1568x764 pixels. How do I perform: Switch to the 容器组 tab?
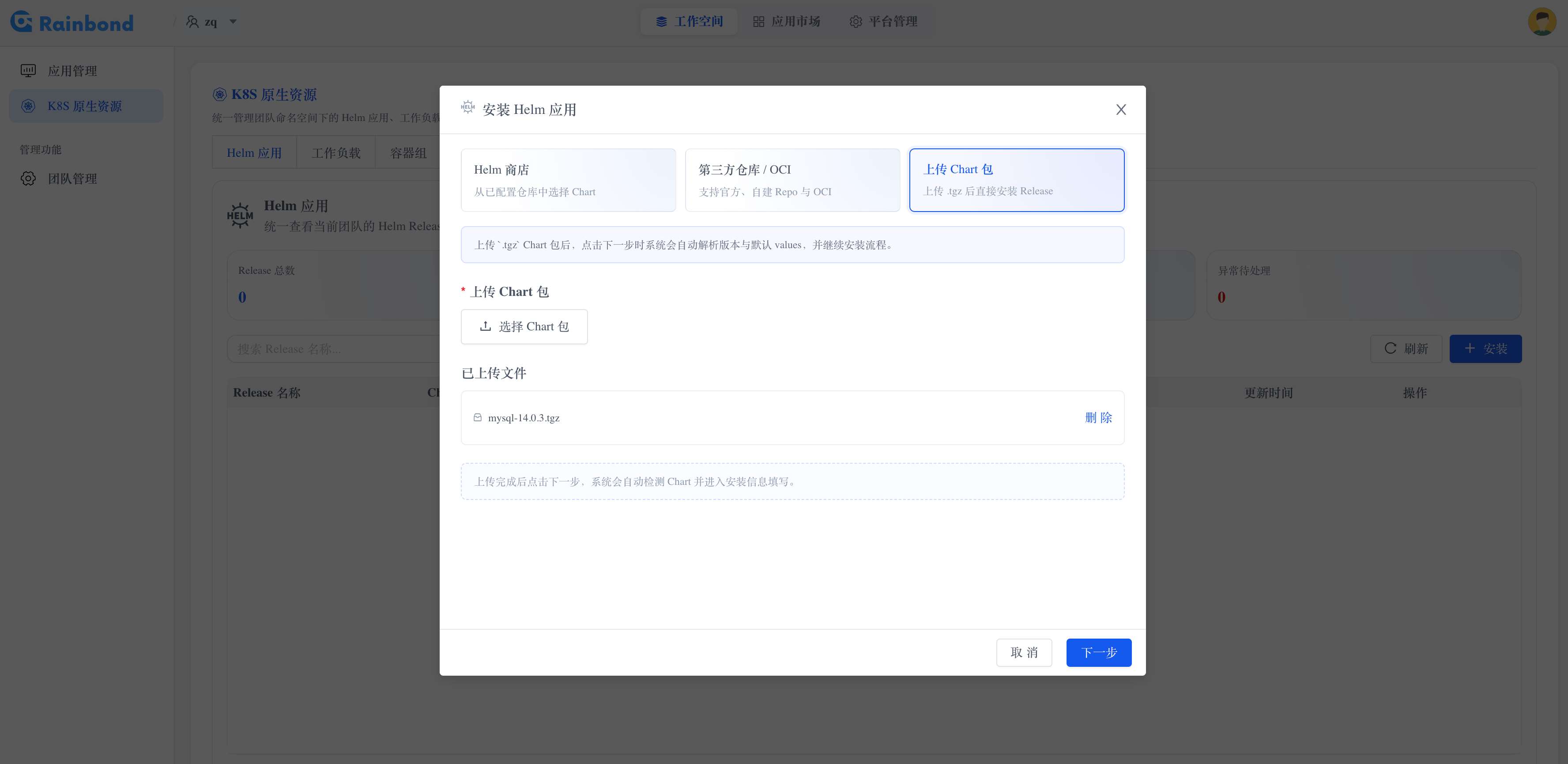(x=408, y=152)
